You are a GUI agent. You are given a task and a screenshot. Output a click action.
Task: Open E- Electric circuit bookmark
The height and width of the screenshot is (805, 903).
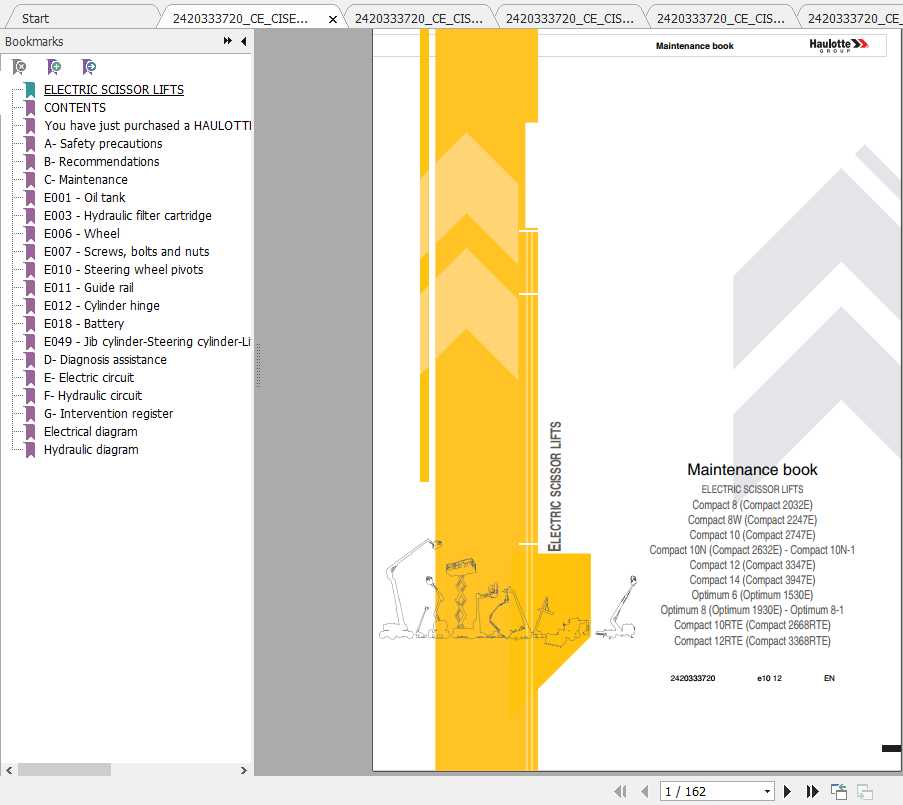coord(89,377)
